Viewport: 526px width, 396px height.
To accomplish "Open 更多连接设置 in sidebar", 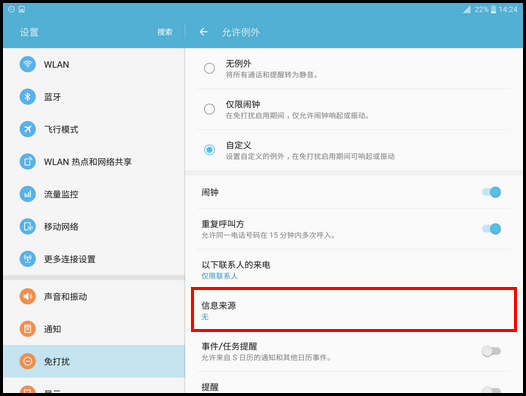I will (94, 259).
